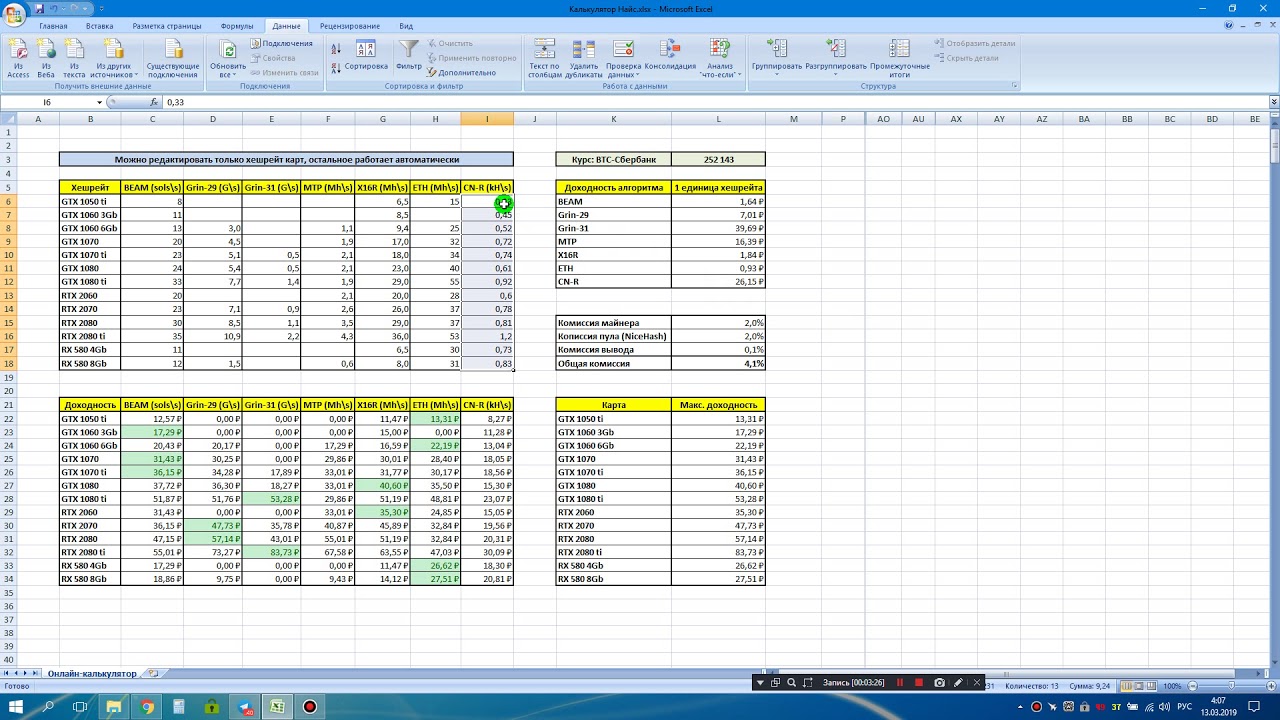This screenshot has height=720, width=1280.
Task: Open Текст по столбцам
Action: pos(545,58)
